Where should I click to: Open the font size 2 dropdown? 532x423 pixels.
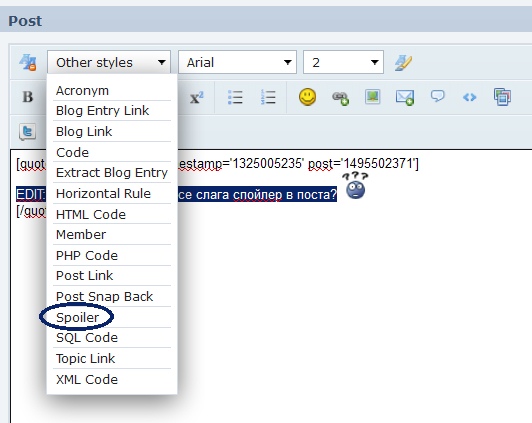tap(343, 62)
